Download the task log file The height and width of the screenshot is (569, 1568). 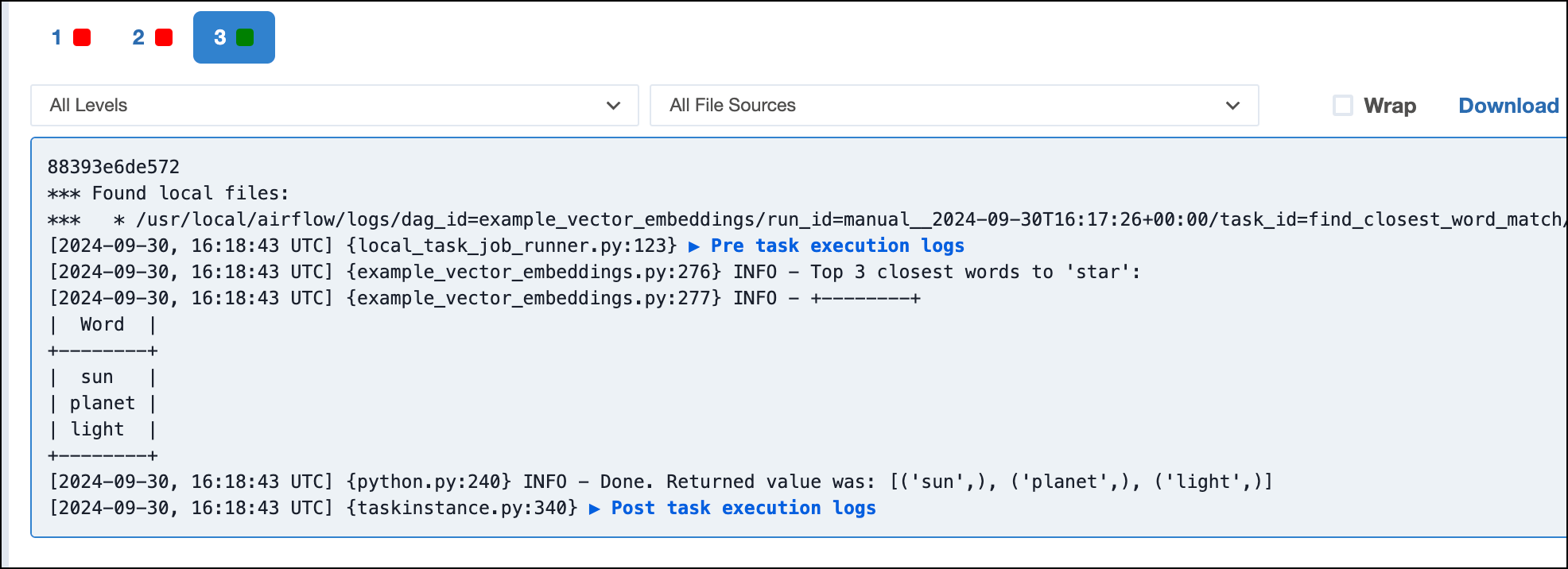click(1508, 106)
